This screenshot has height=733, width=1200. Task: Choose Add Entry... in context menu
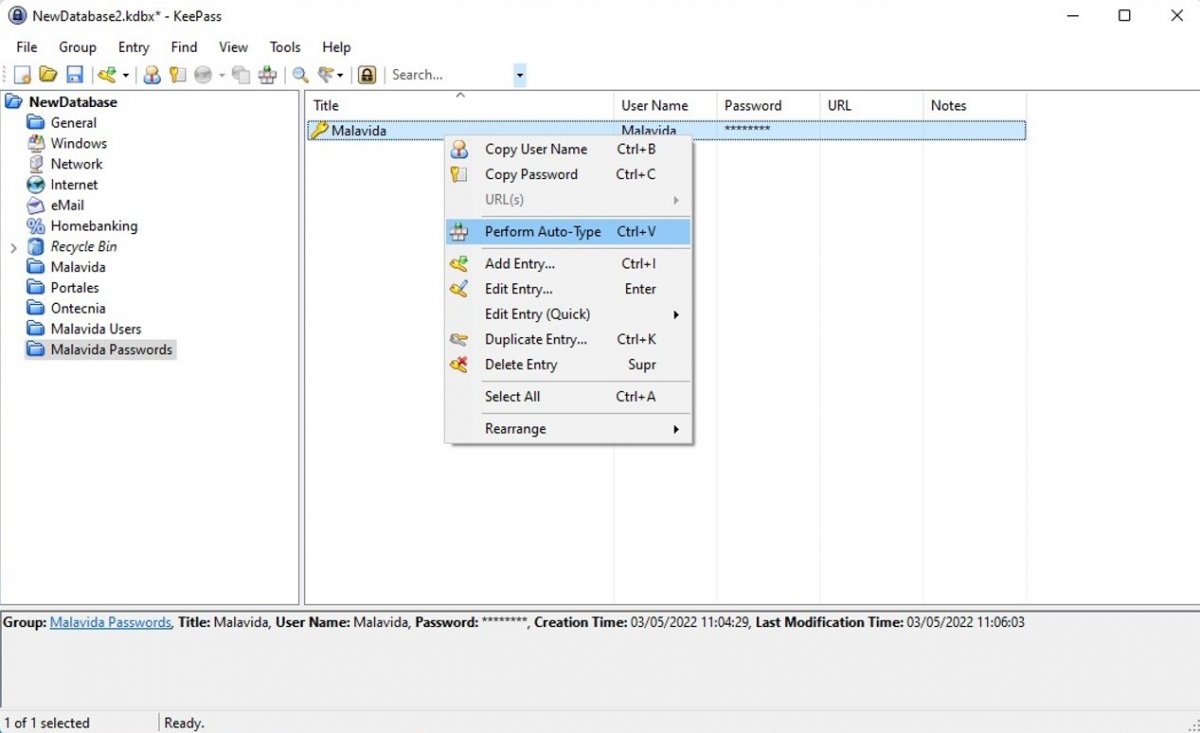[568, 264]
